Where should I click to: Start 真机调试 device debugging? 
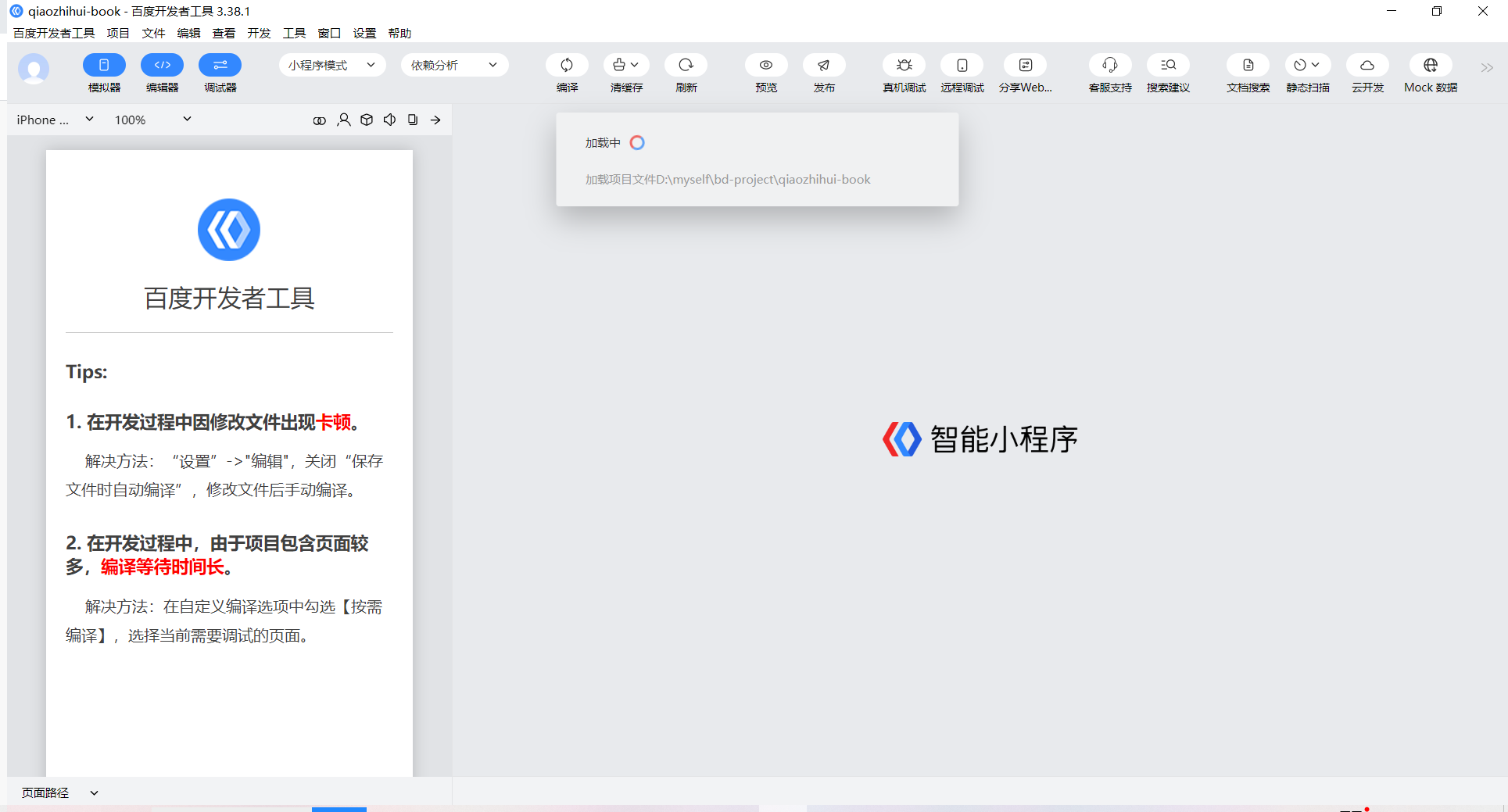(x=904, y=65)
